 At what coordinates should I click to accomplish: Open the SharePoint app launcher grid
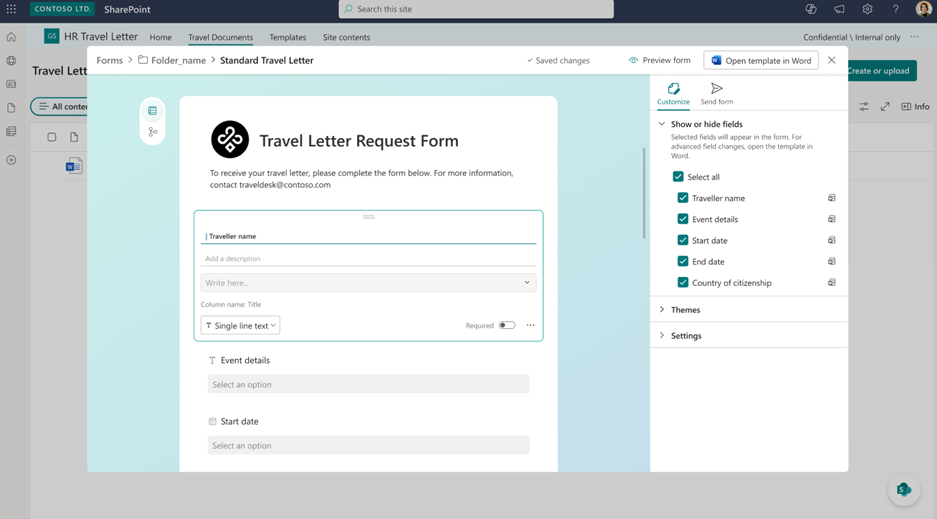pyautogui.click(x=11, y=9)
